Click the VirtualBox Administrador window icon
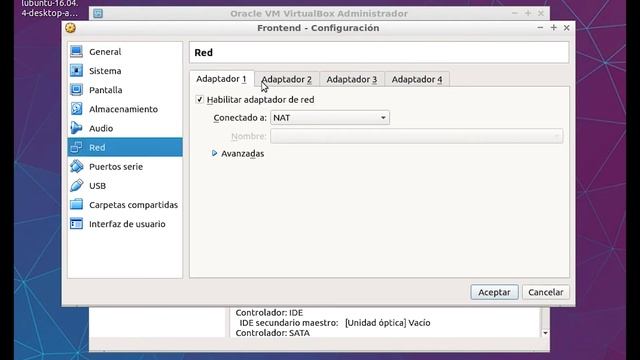 98,13
